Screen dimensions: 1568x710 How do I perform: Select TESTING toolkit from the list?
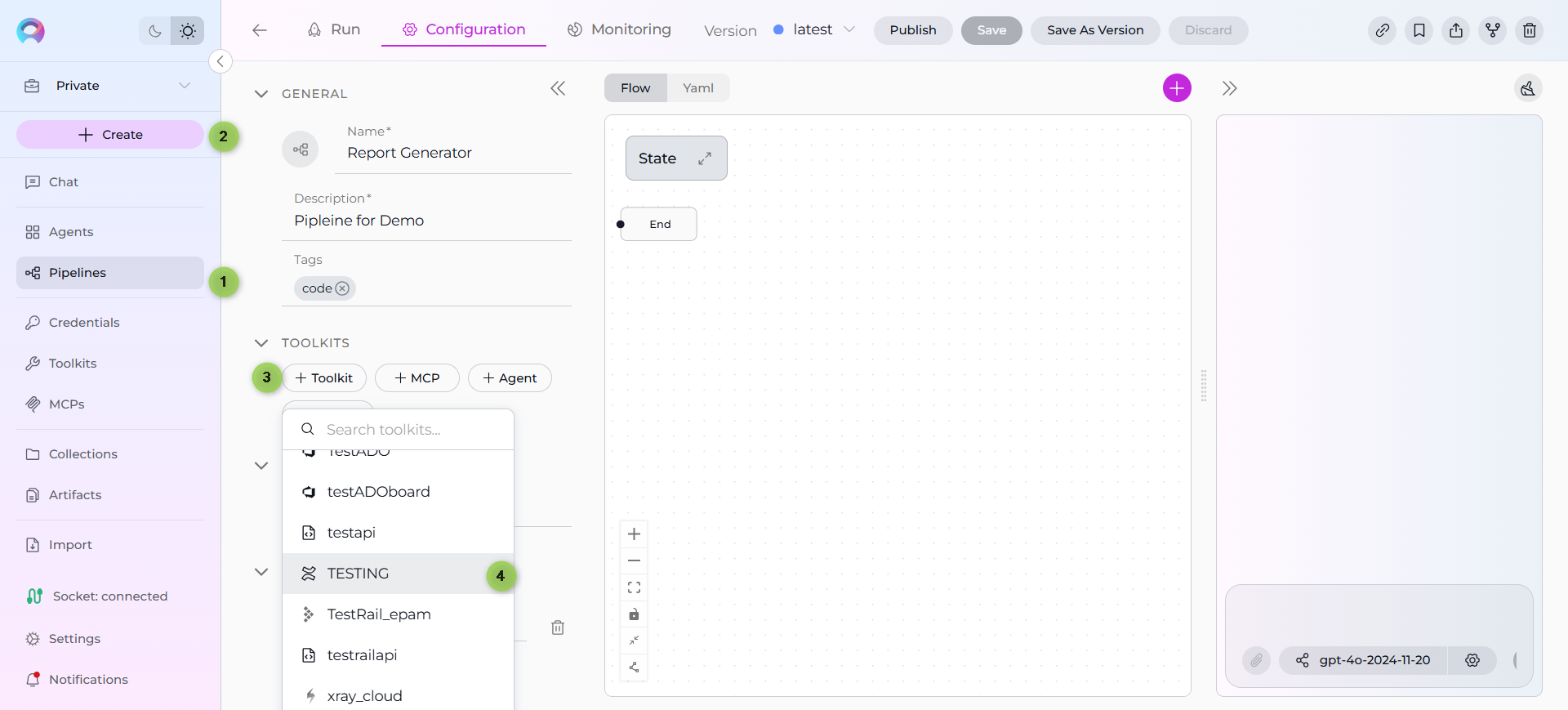[358, 574]
